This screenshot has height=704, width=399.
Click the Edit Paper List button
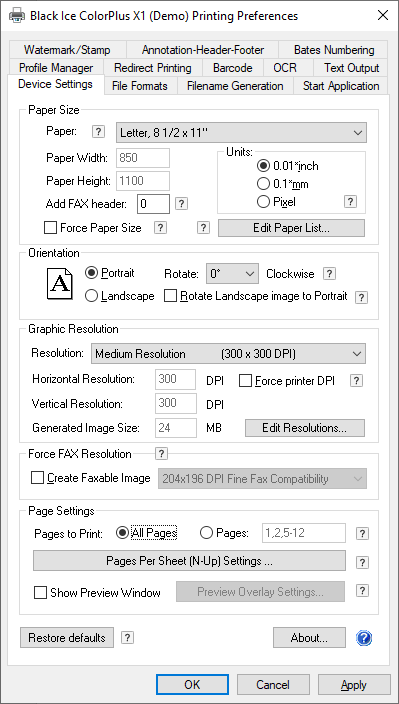tap(291, 228)
